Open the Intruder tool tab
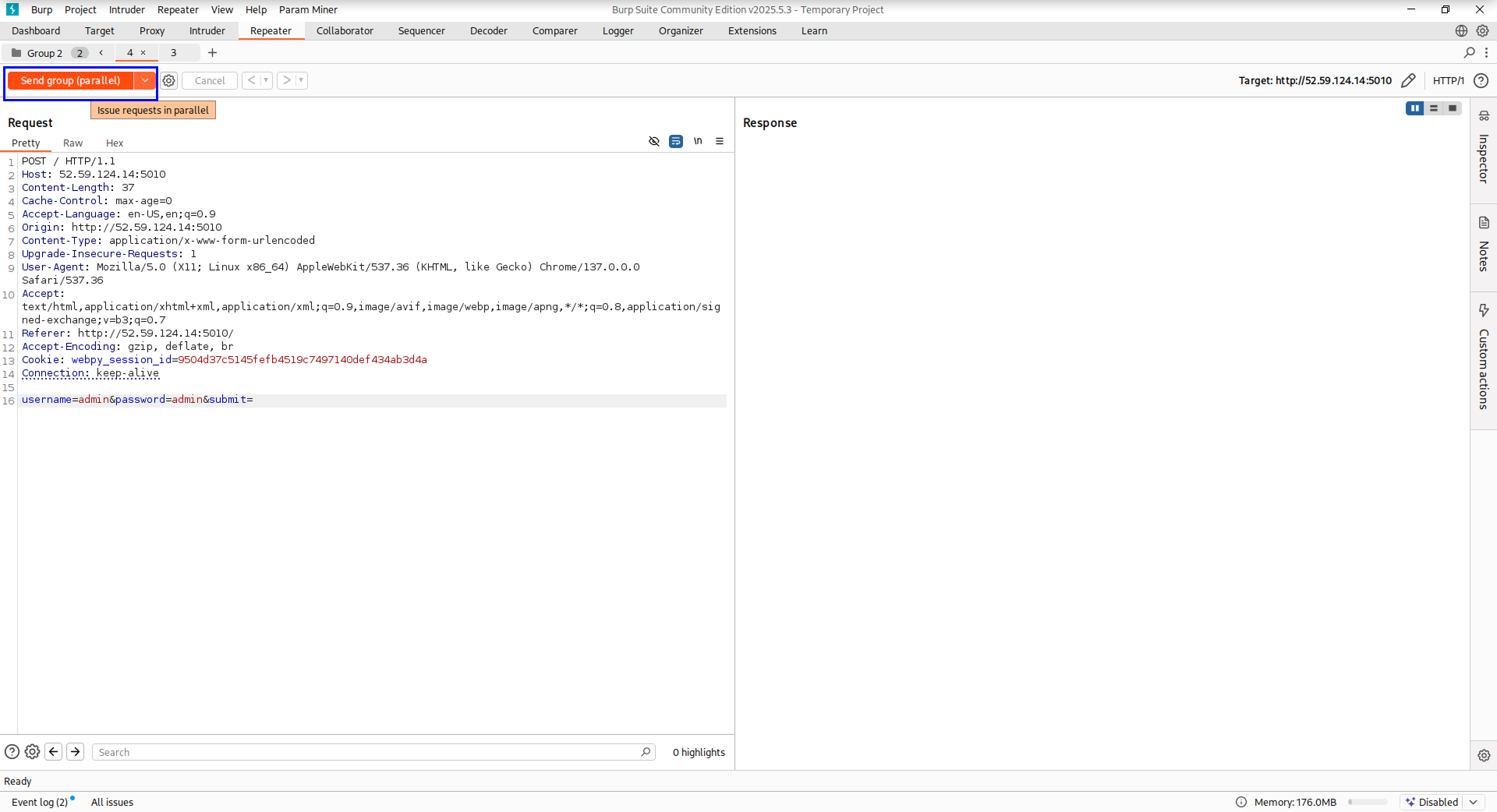 point(207,31)
